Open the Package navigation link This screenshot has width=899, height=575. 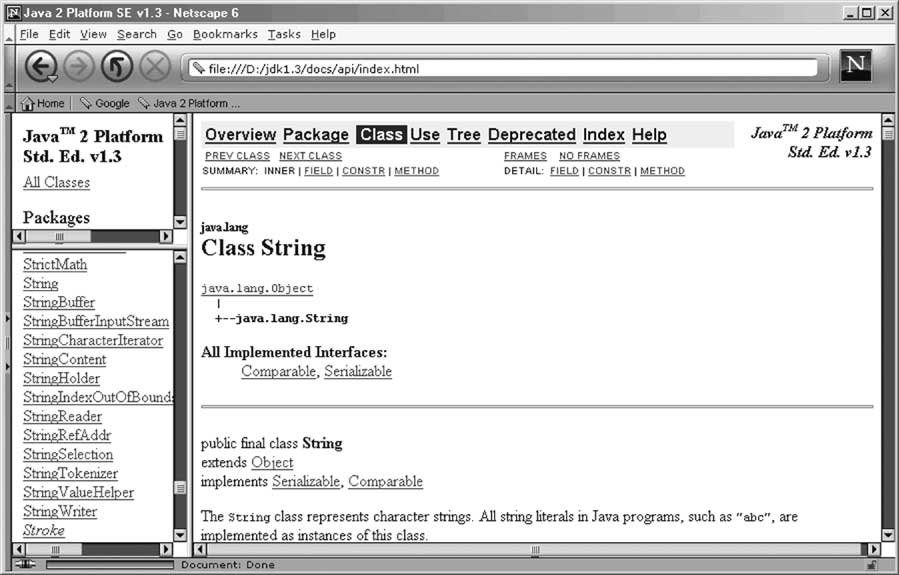[316, 135]
